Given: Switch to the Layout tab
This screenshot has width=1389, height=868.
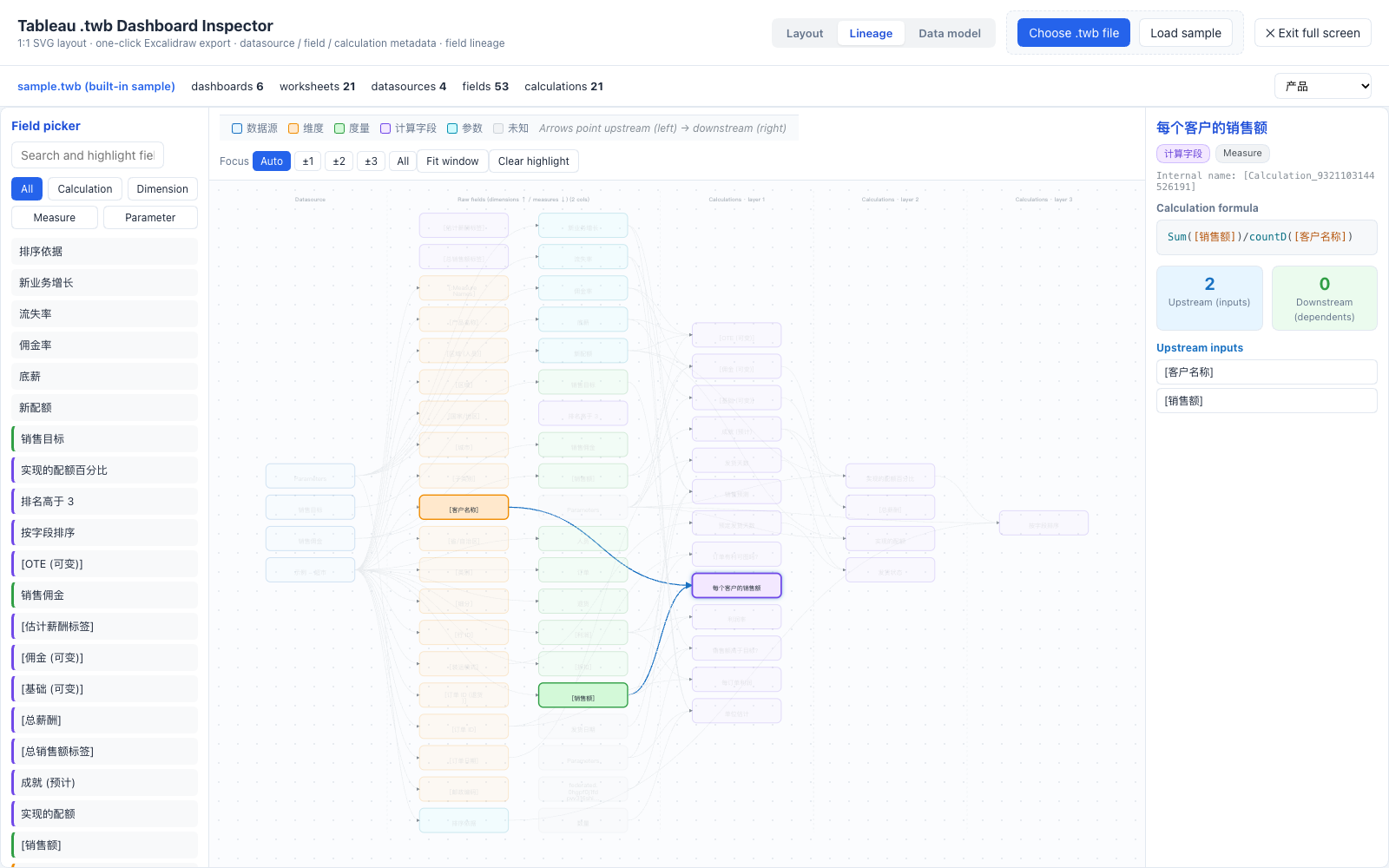Looking at the screenshot, I should (x=805, y=34).
